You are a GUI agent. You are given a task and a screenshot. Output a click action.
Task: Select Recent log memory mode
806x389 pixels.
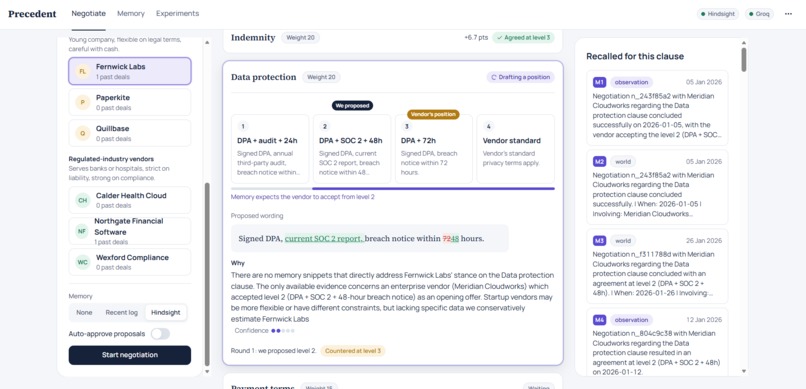click(122, 312)
